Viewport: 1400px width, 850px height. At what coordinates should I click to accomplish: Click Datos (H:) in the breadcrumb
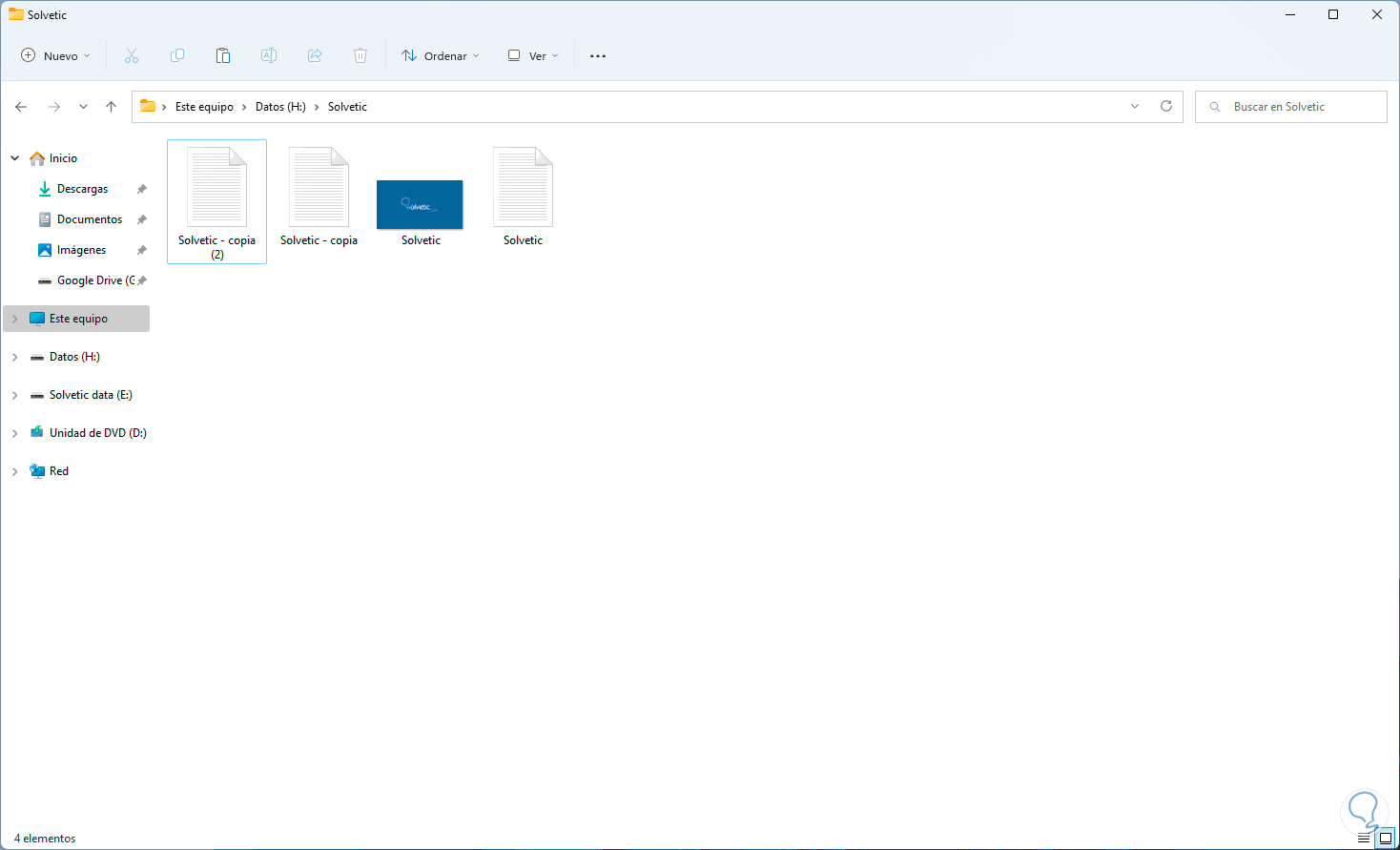click(280, 107)
